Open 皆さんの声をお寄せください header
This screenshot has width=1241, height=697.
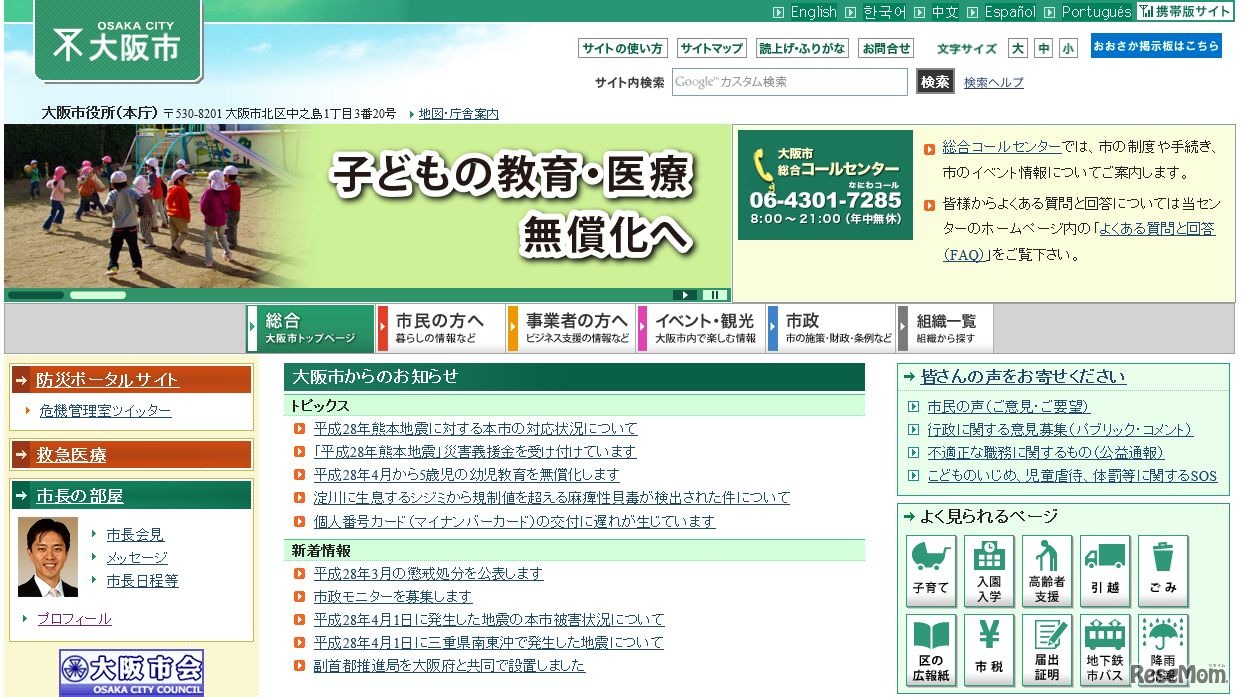[1023, 377]
